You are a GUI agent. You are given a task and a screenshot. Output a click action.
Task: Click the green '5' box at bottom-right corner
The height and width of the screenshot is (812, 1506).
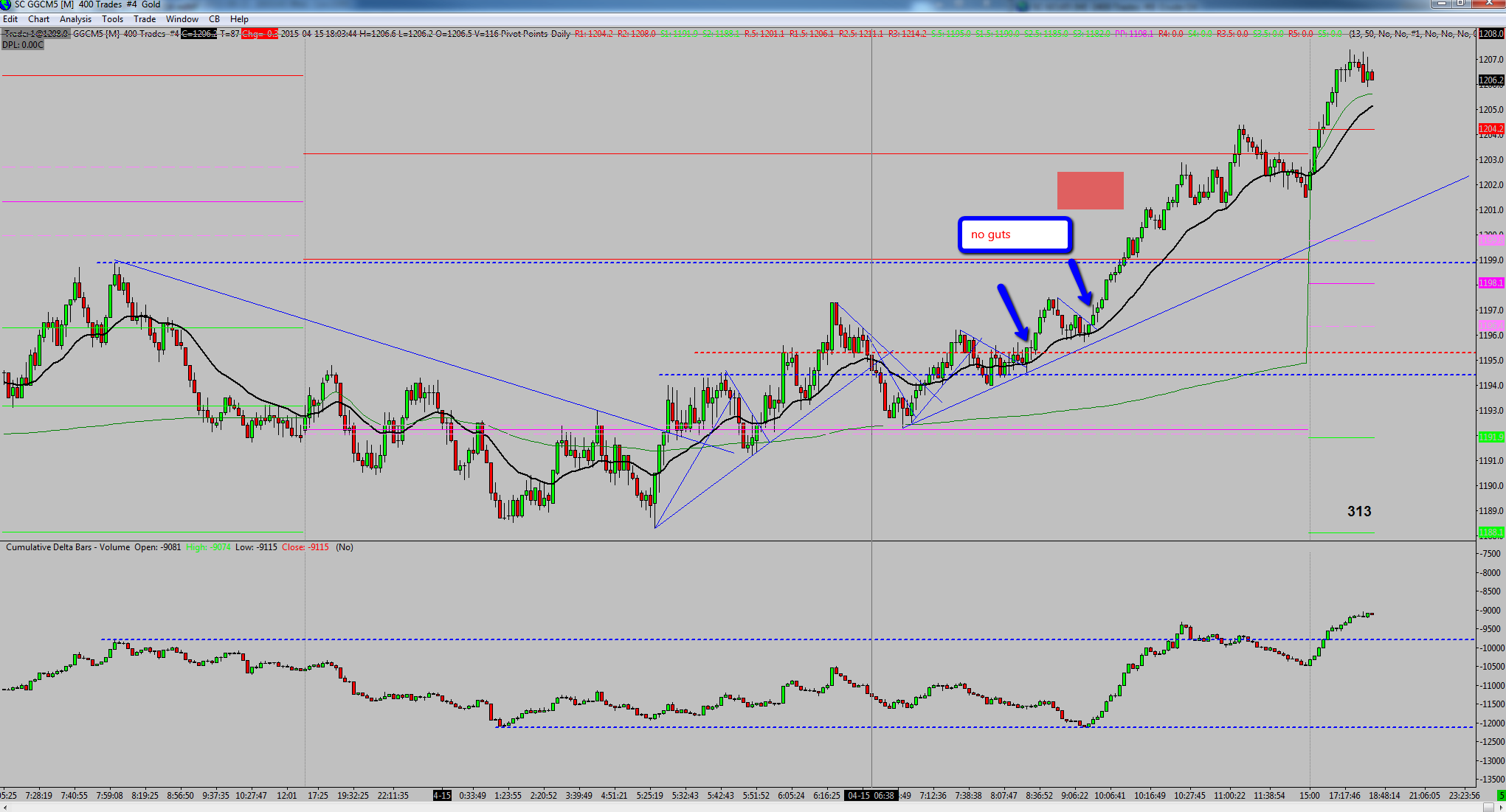click(1501, 795)
